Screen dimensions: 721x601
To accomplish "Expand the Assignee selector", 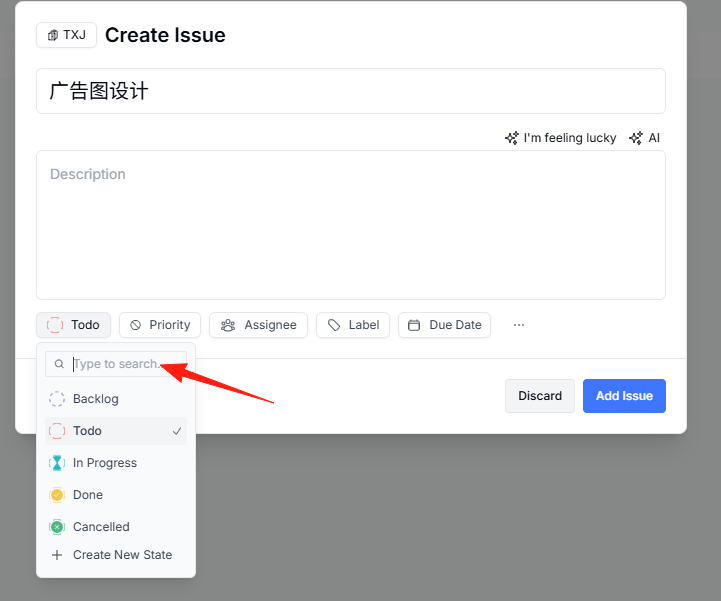I will point(258,325).
